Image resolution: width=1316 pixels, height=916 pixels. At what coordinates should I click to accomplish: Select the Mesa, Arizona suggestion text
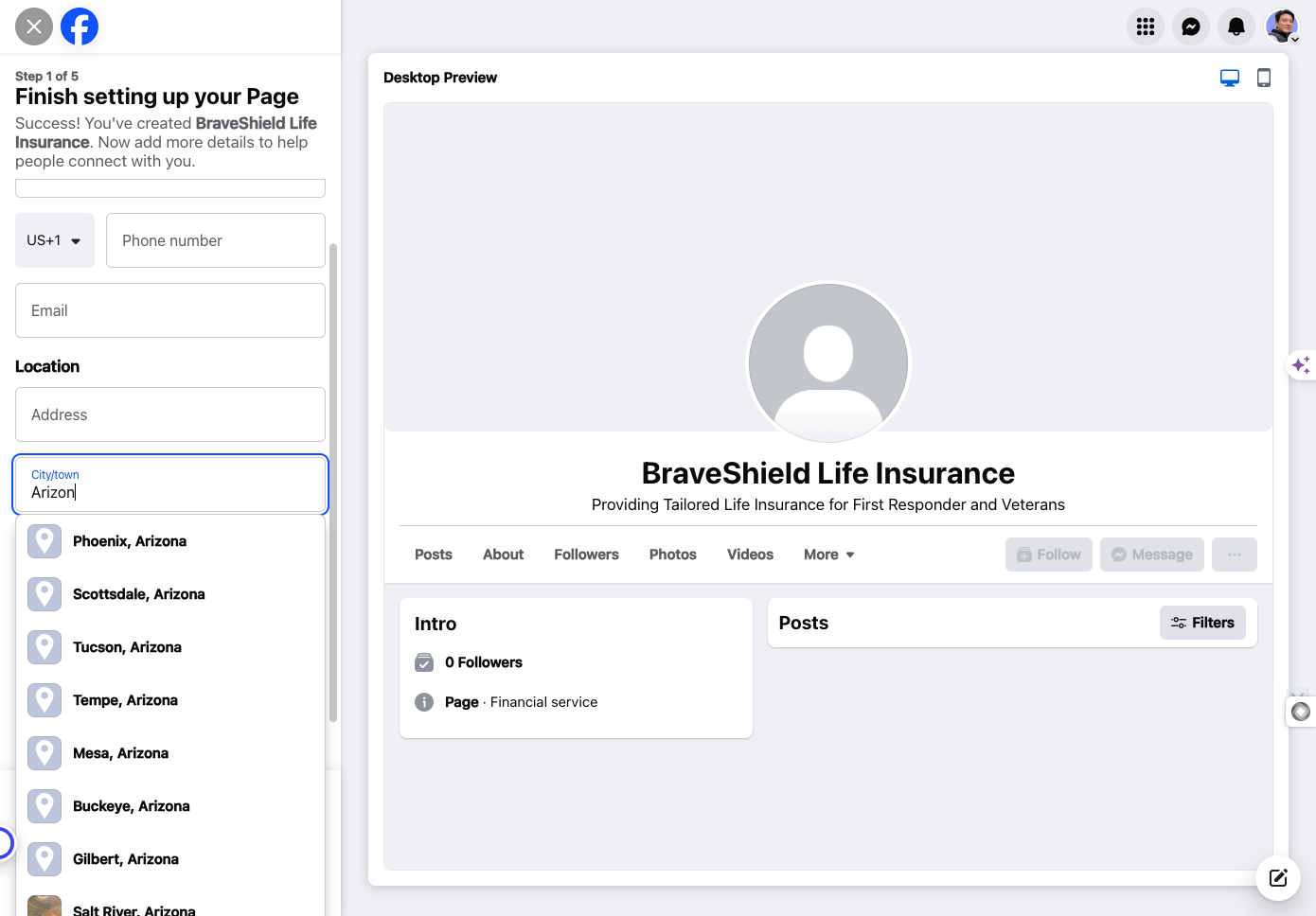(x=120, y=753)
